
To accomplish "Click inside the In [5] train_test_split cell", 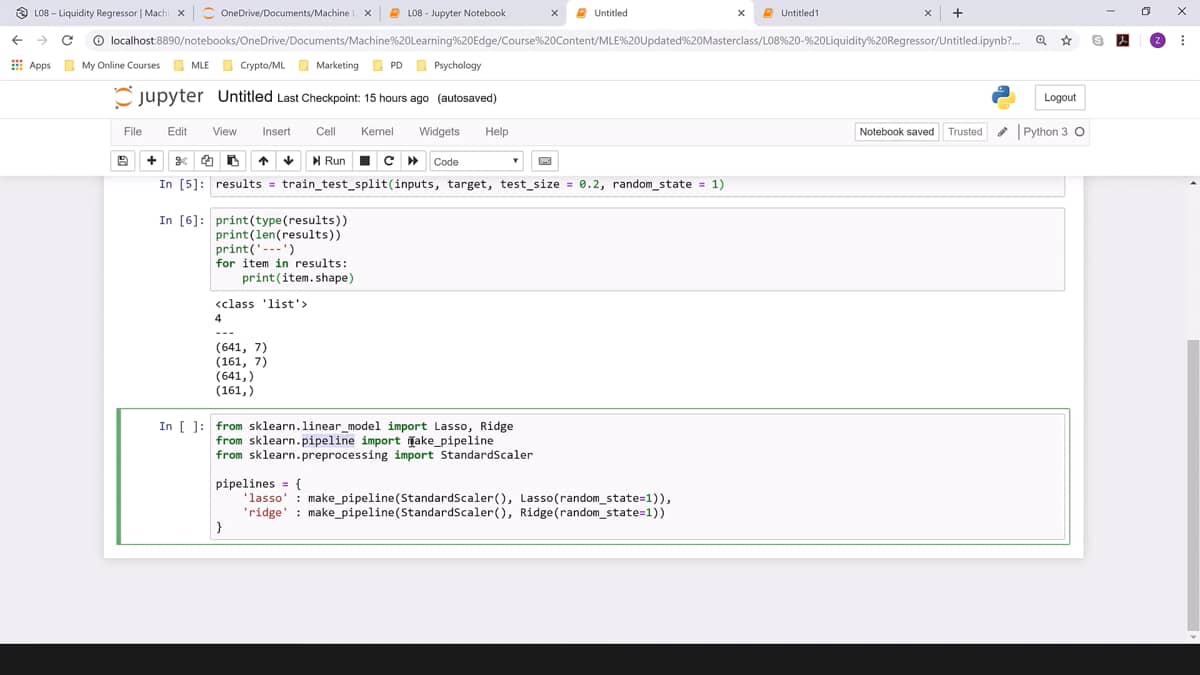I will pos(637,185).
